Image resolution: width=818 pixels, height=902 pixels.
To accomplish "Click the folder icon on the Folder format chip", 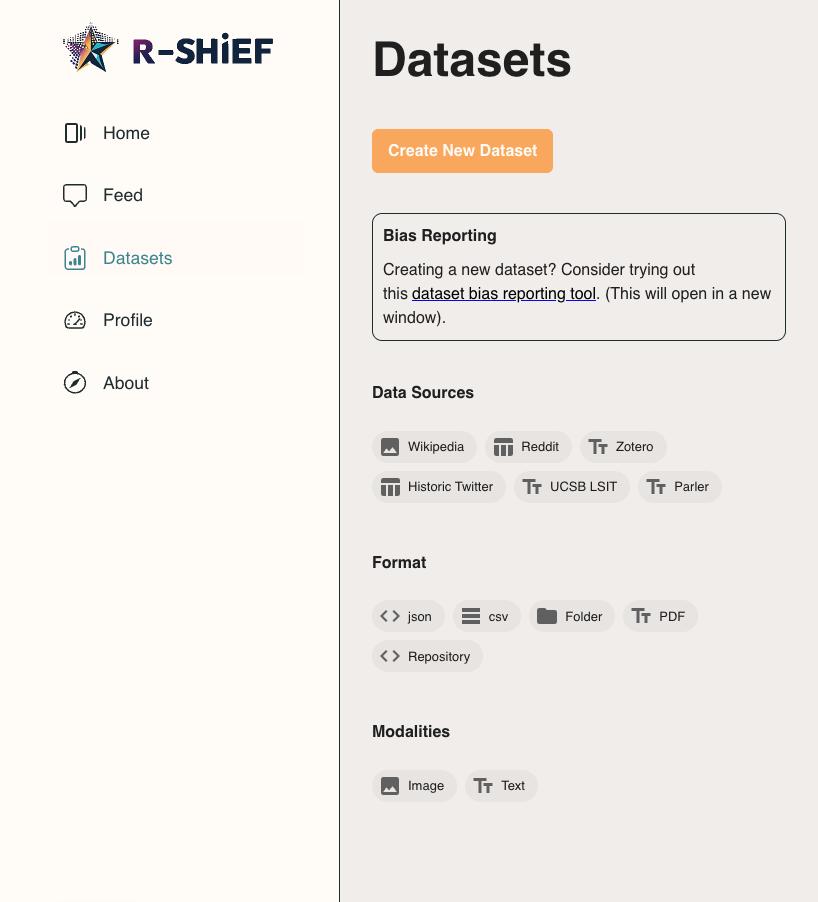I will point(547,616).
